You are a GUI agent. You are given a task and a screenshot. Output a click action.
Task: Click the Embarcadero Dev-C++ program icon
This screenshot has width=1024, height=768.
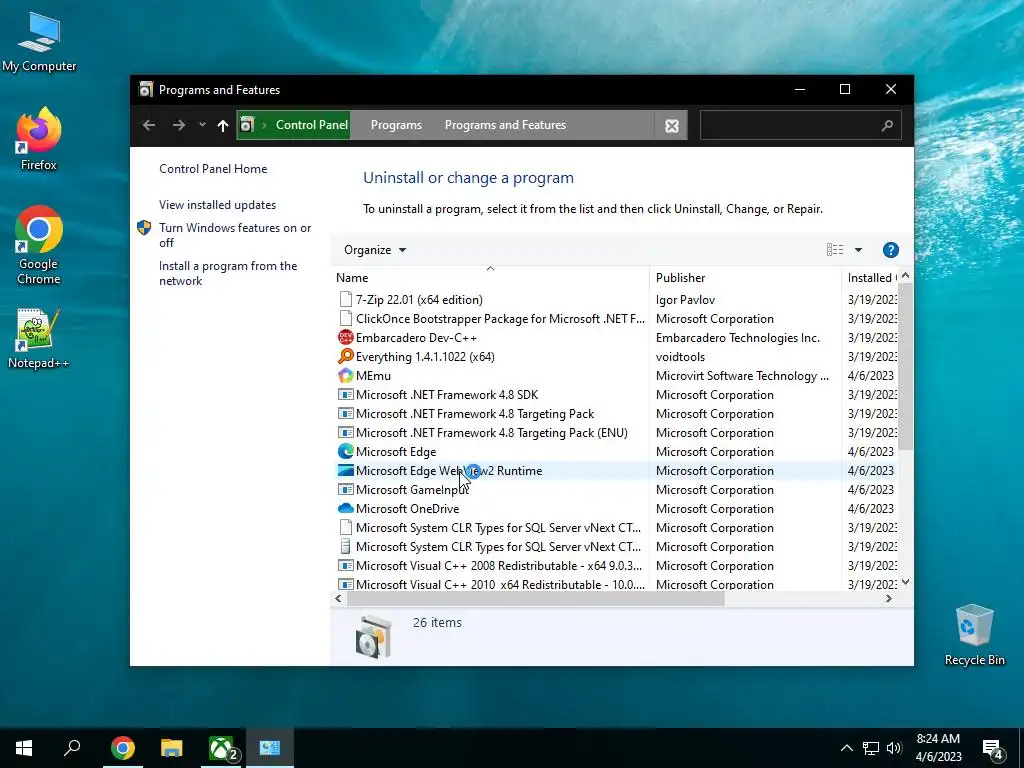pyautogui.click(x=345, y=338)
